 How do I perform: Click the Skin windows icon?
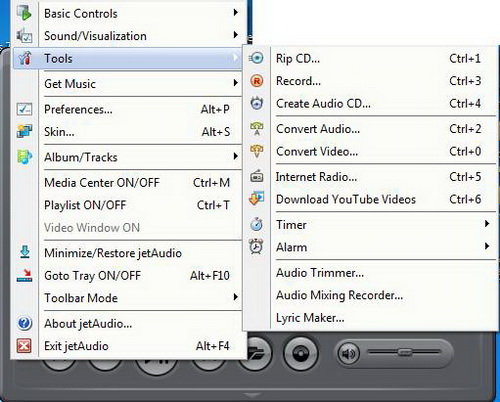[x=24, y=131]
